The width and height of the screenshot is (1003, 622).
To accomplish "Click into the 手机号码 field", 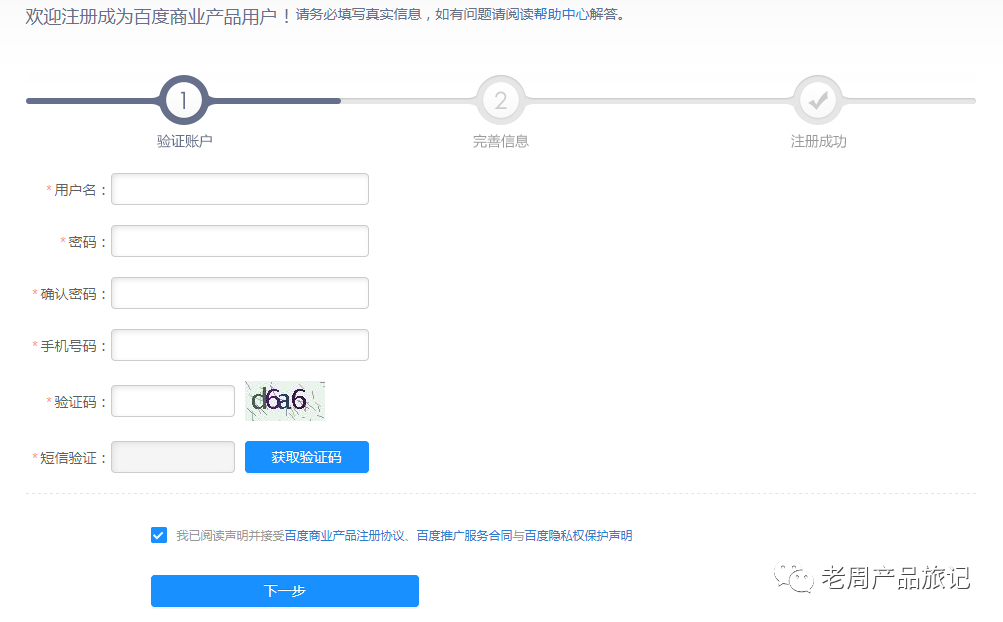I will point(240,345).
